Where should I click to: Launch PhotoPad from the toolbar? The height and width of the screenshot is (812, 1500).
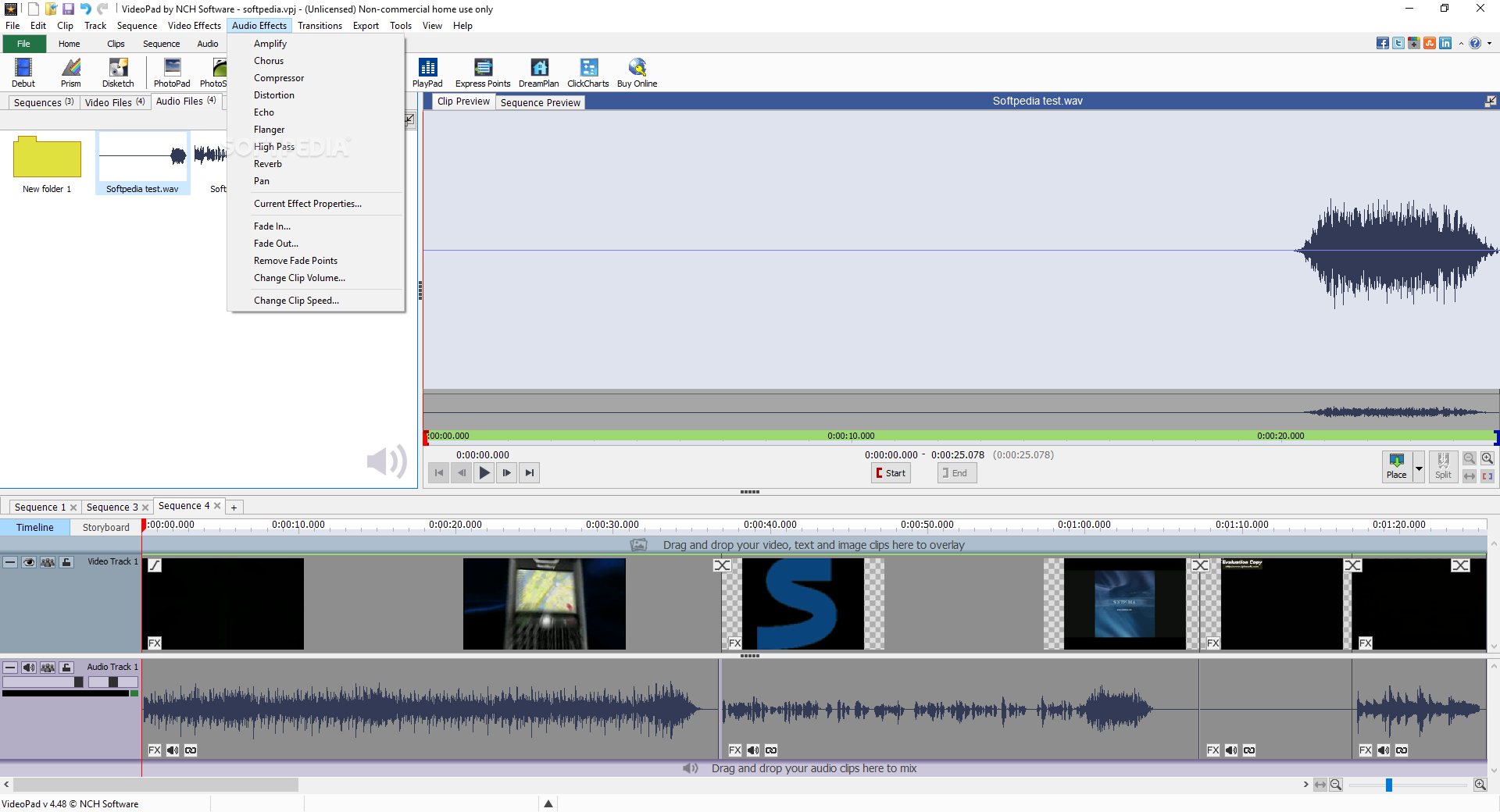pos(172,73)
